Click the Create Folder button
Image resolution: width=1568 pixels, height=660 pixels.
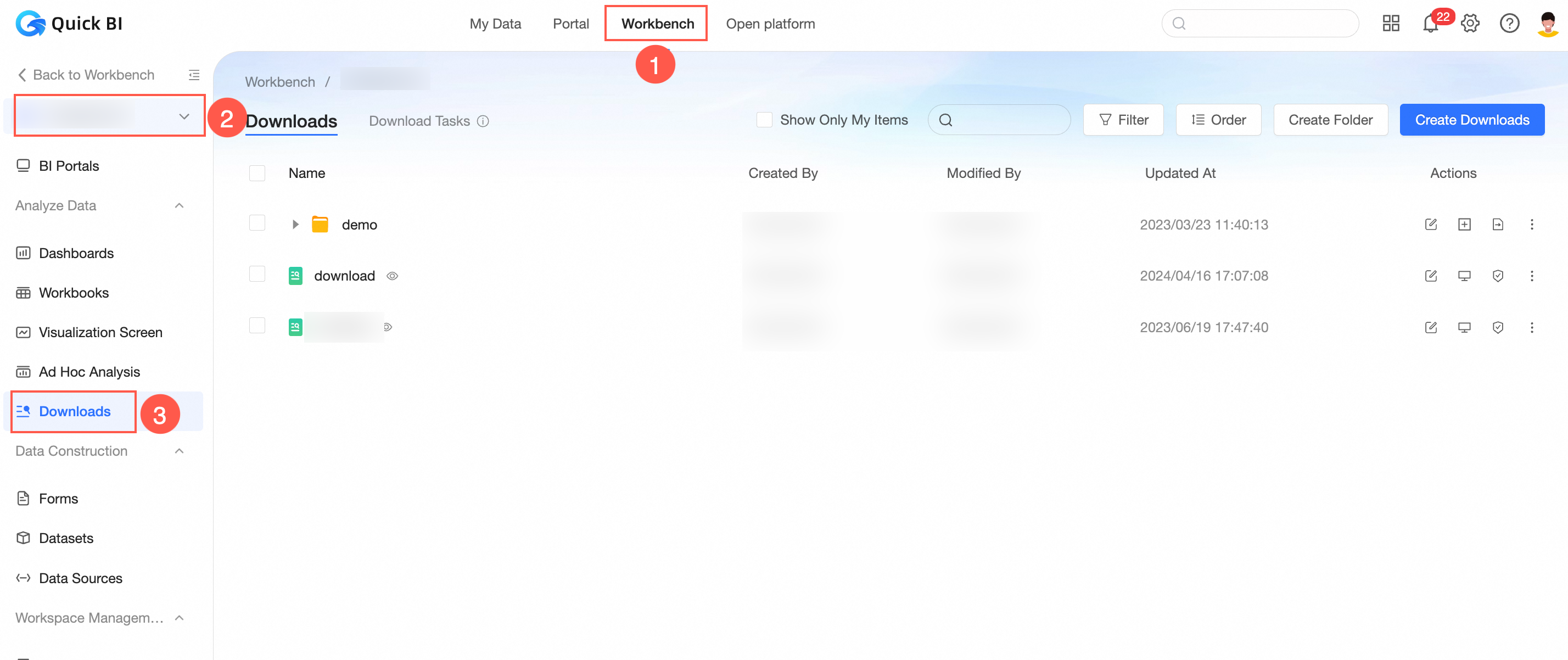[1330, 120]
